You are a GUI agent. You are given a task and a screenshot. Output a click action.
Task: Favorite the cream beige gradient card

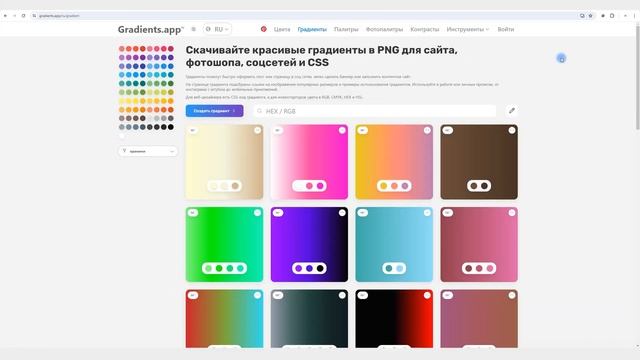point(257,130)
